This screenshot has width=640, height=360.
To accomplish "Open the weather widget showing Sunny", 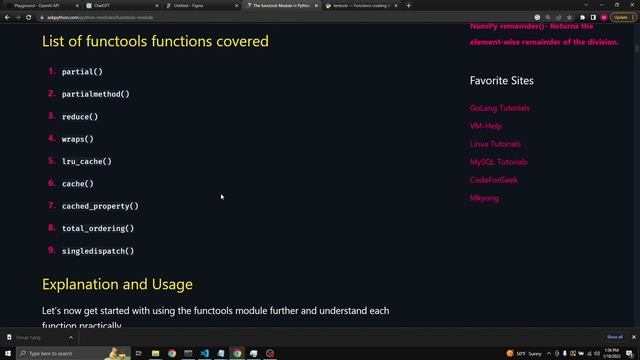I will coord(524,353).
